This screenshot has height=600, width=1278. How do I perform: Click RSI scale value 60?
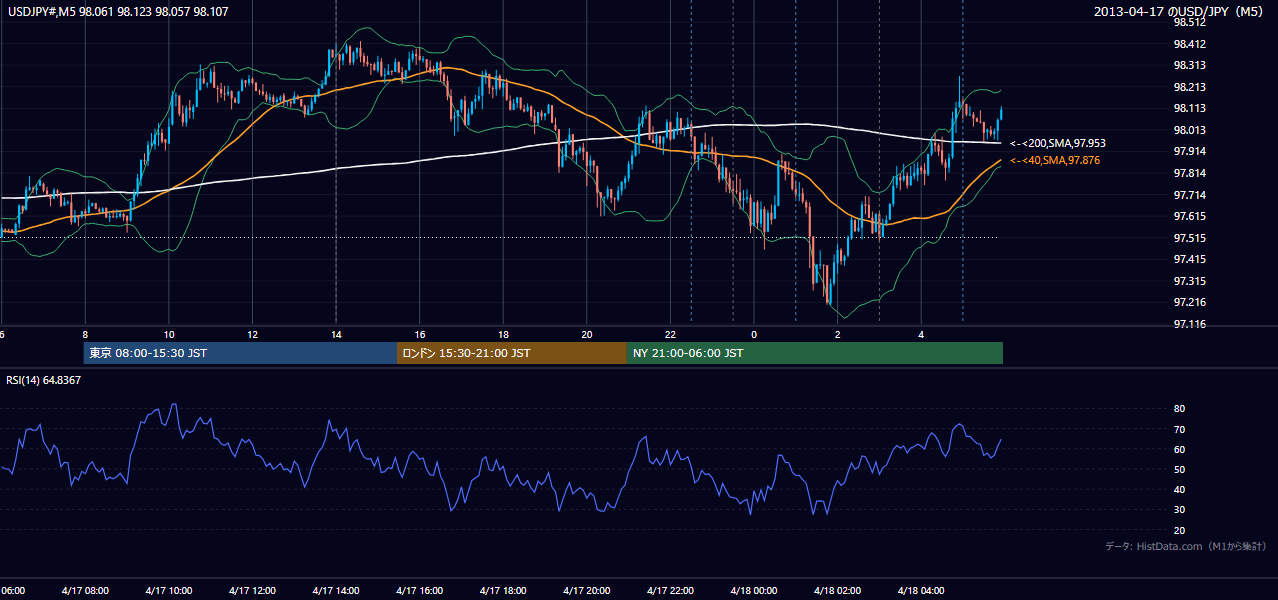tap(1179, 449)
